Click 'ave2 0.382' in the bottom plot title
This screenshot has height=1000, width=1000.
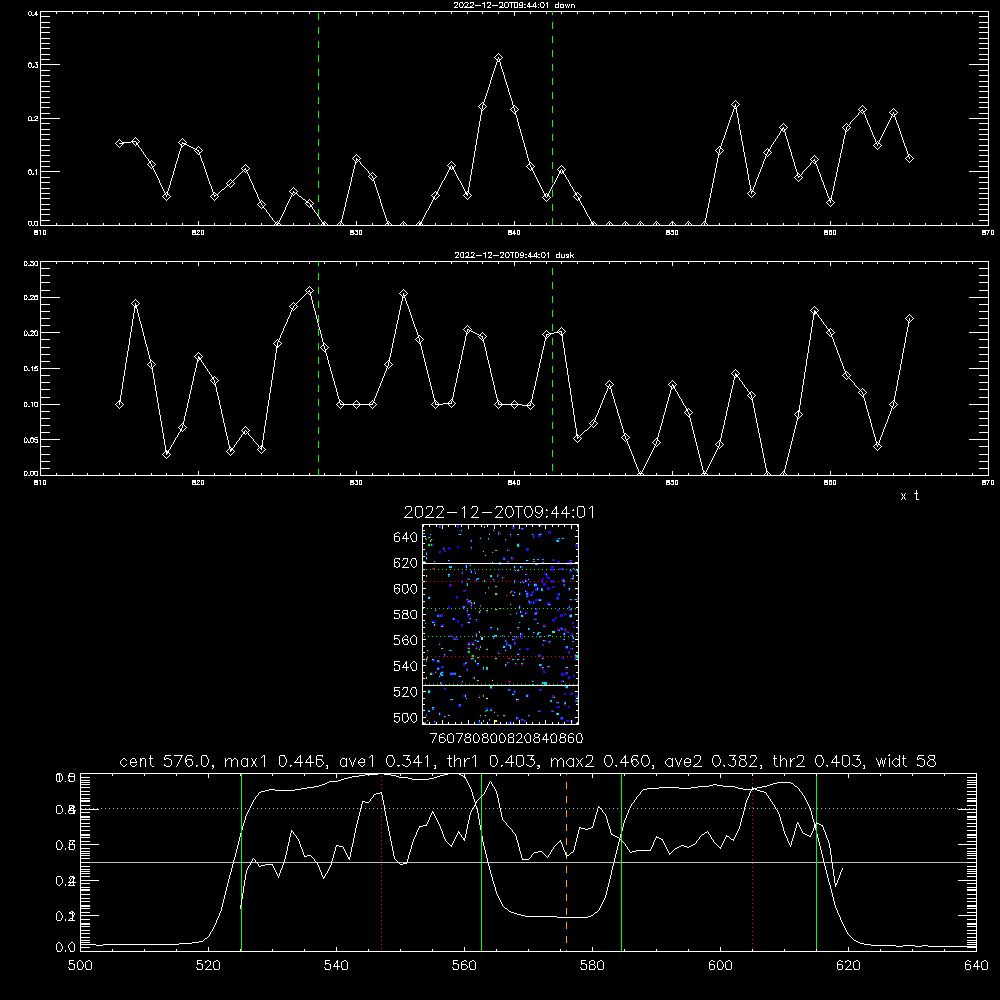(712, 761)
